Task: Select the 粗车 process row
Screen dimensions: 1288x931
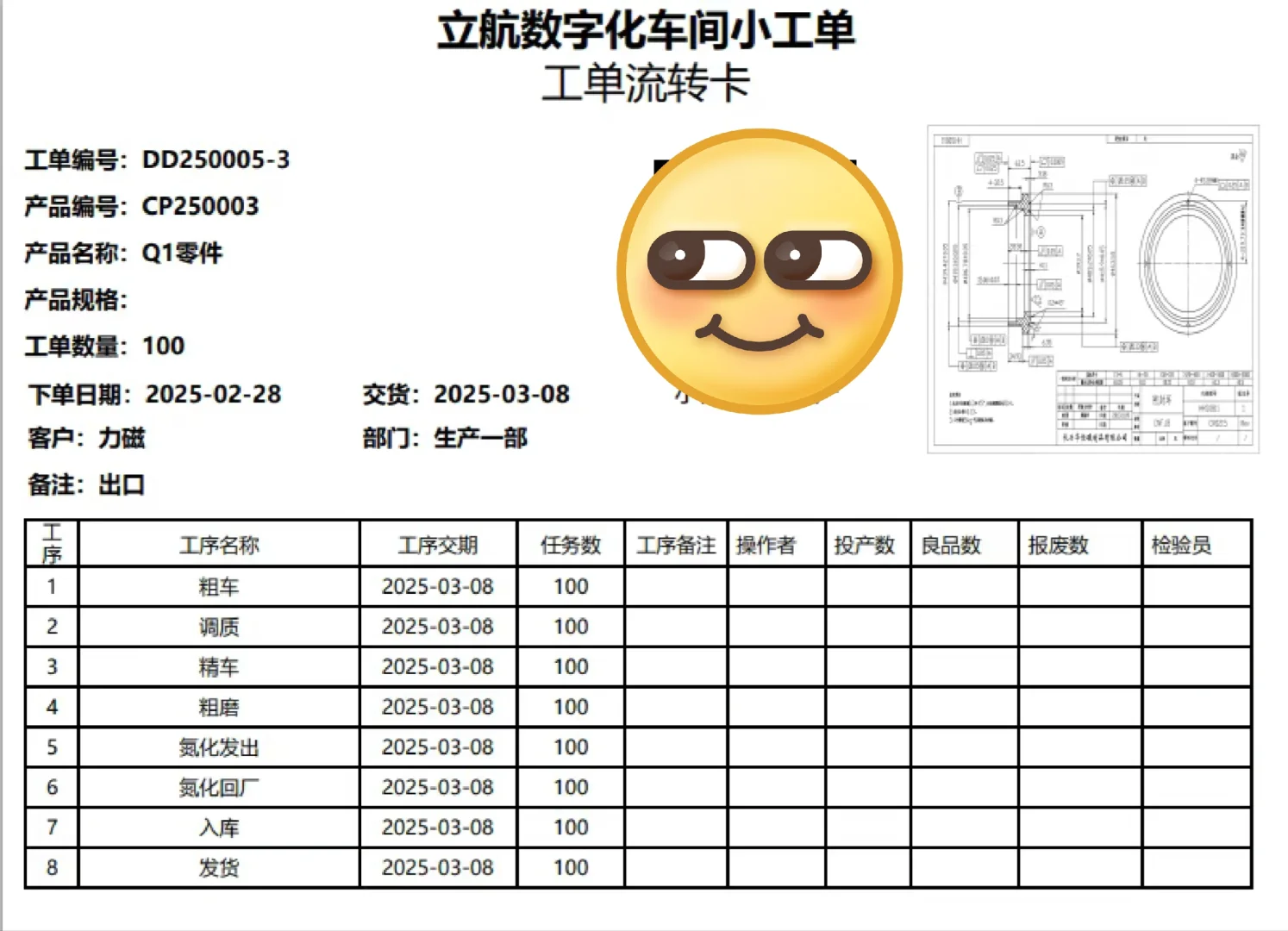Action: click(218, 587)
